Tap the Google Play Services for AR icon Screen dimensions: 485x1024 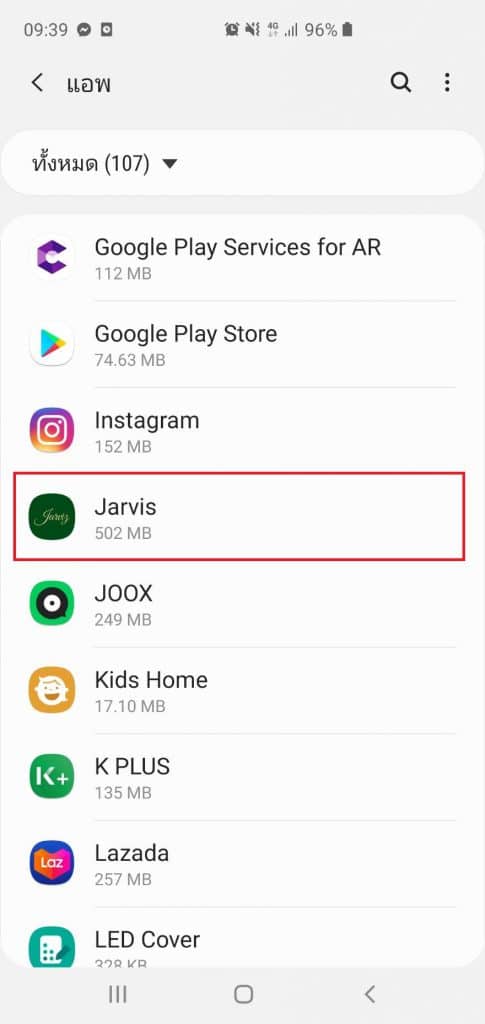(x=52, y=257)
